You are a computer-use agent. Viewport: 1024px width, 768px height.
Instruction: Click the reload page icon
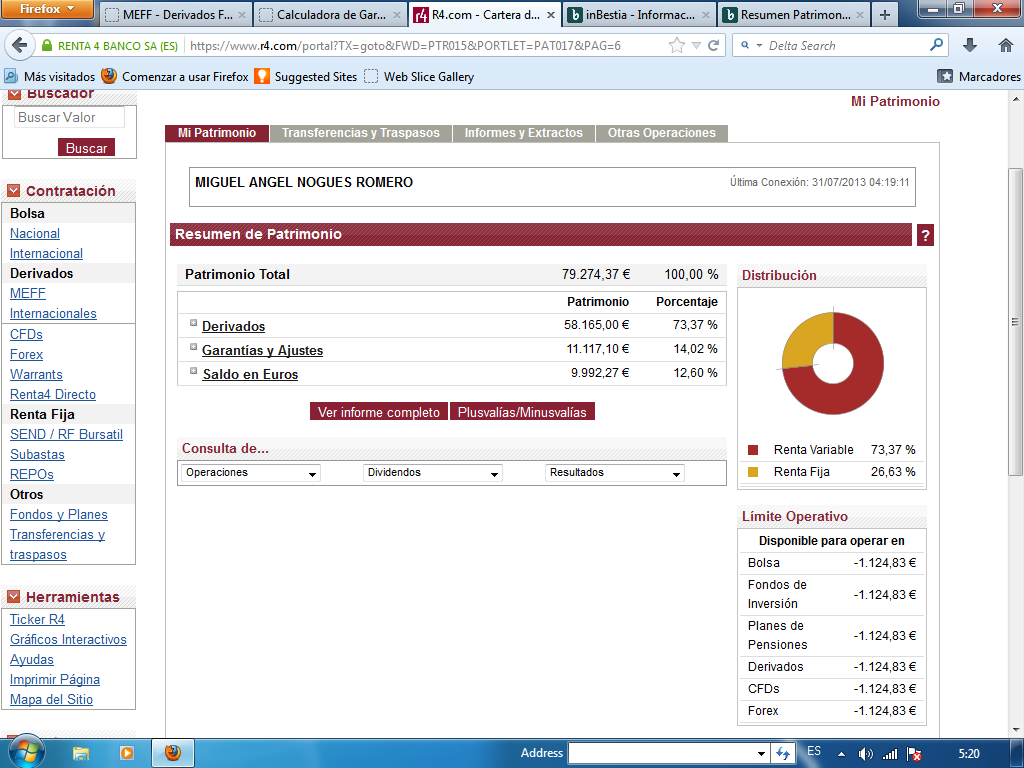(713, 46)
